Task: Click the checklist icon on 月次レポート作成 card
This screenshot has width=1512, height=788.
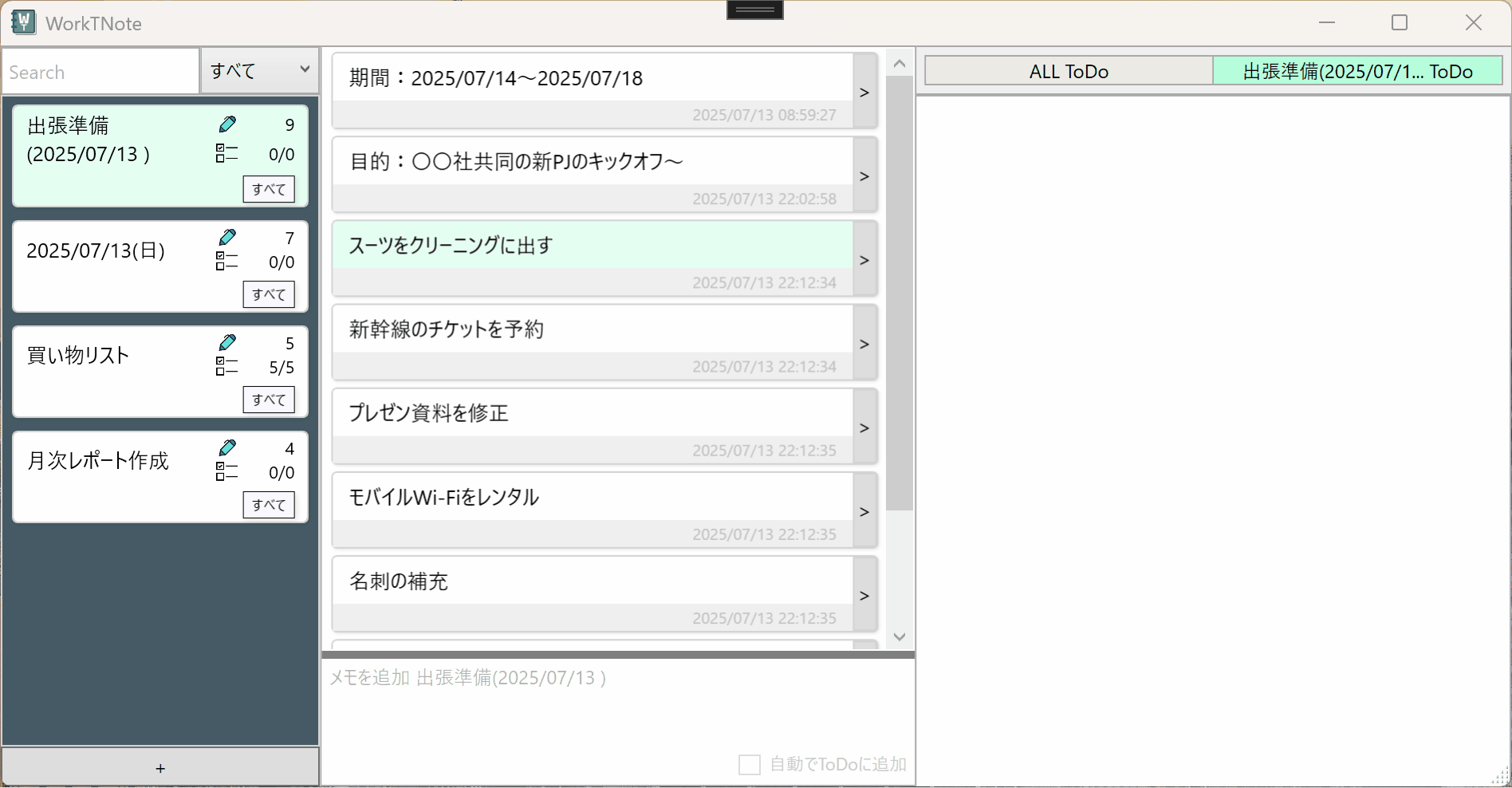Action: pyautogui.click(x=226, y=471)
